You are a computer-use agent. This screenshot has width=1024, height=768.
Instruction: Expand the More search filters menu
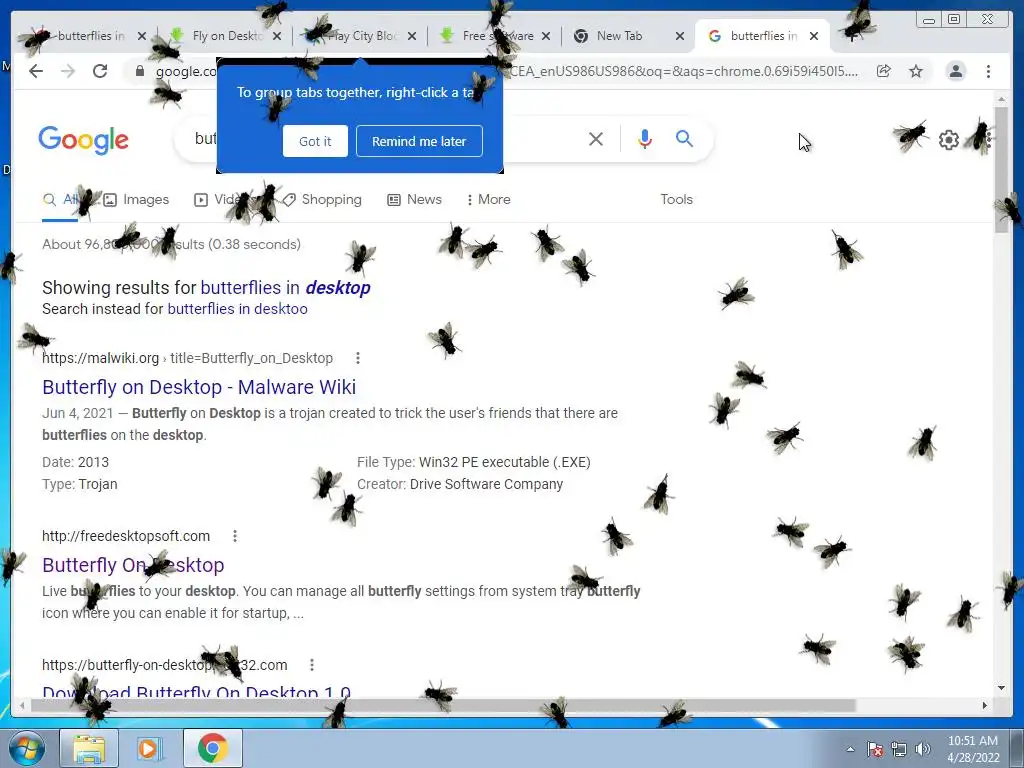click(488, 199)
